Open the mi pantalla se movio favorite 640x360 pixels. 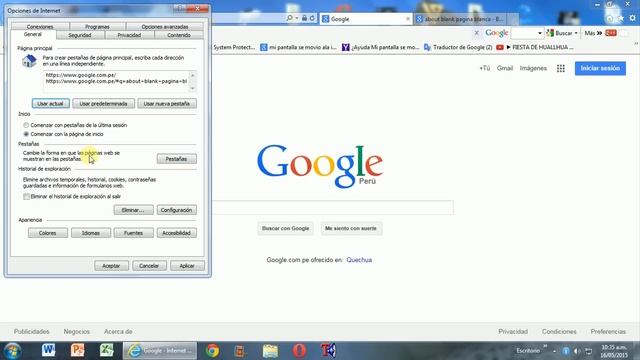[298, 47]
